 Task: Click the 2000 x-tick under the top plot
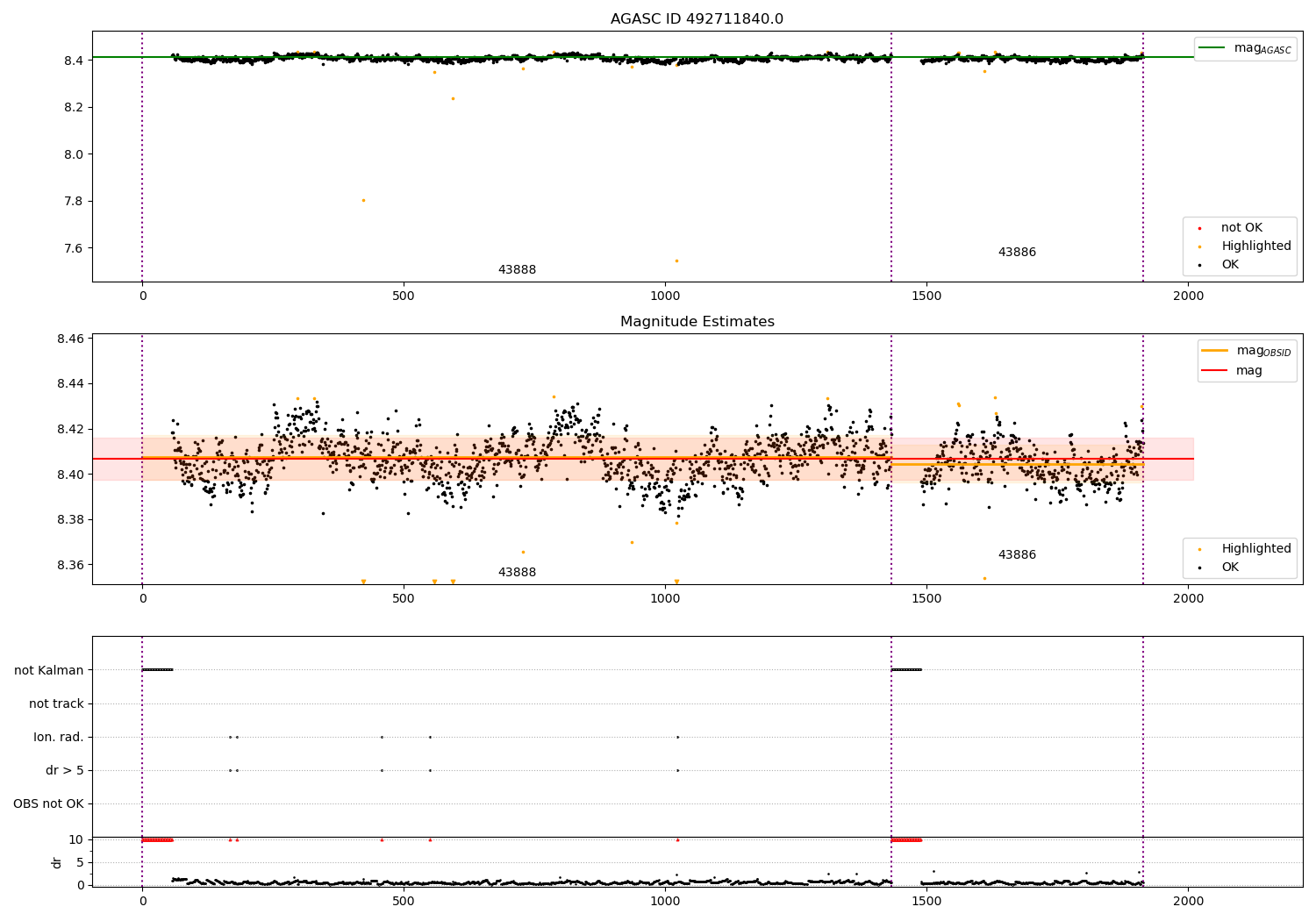[1188, 296]
